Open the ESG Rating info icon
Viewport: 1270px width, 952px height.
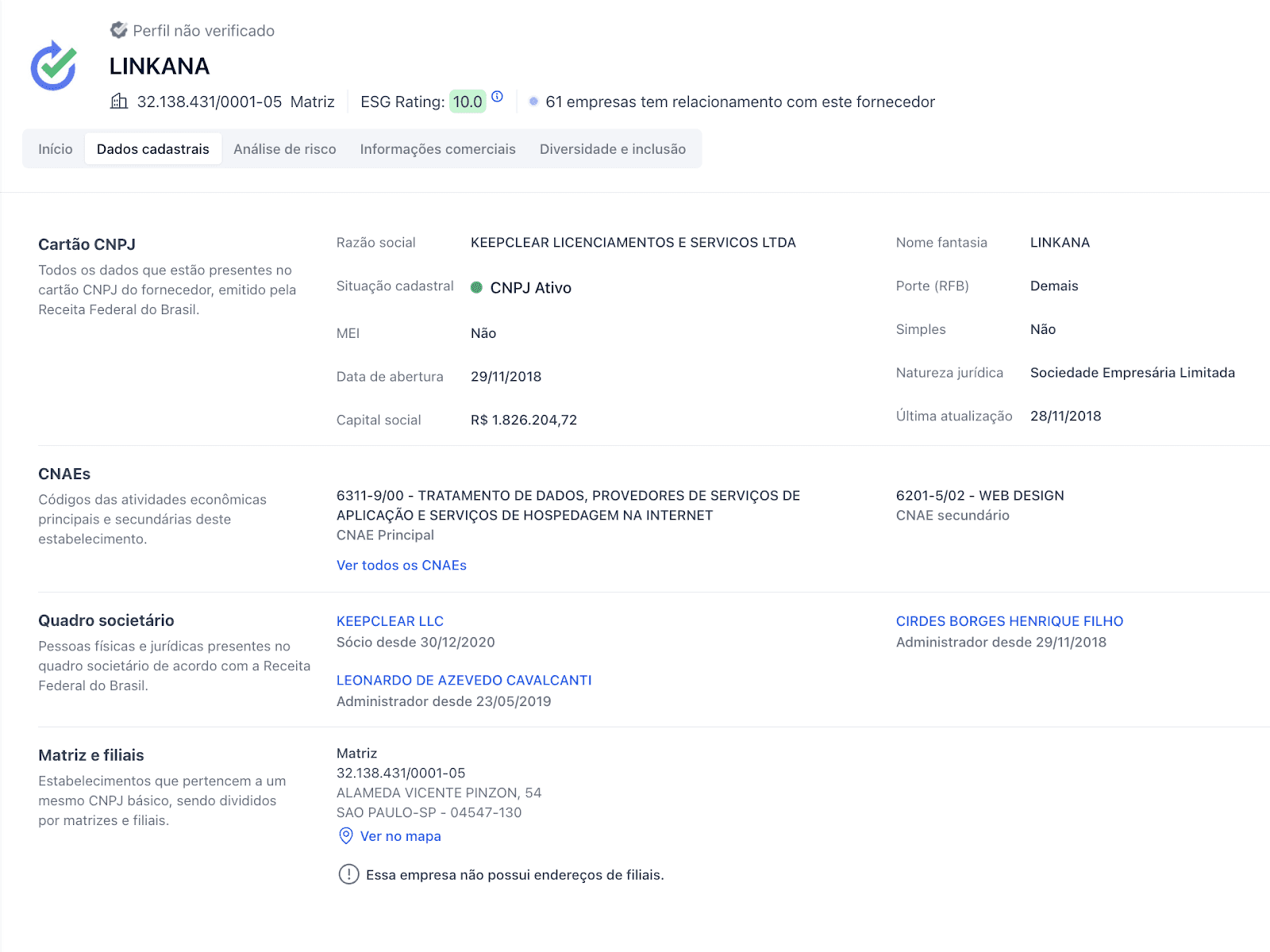tap(497, 97)
